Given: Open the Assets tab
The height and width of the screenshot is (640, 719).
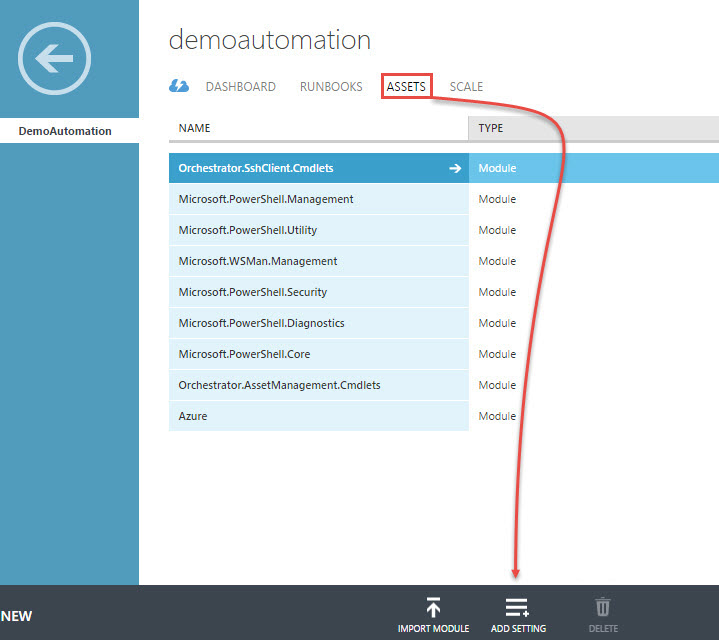Looking at the screenshot, I should coord(406,86).
